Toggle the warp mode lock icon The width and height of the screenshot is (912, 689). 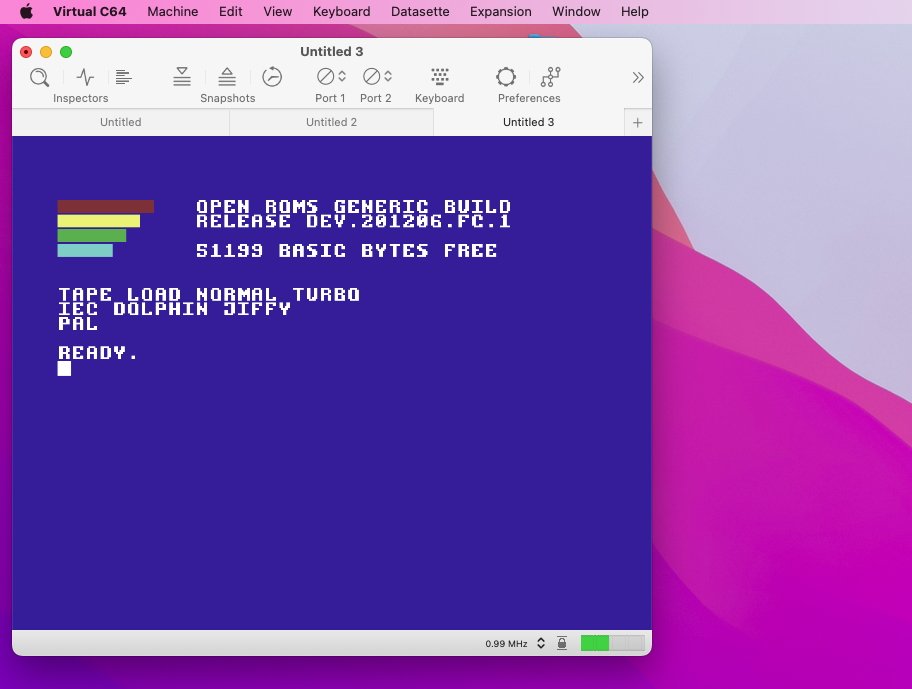[x=562, y=642]
